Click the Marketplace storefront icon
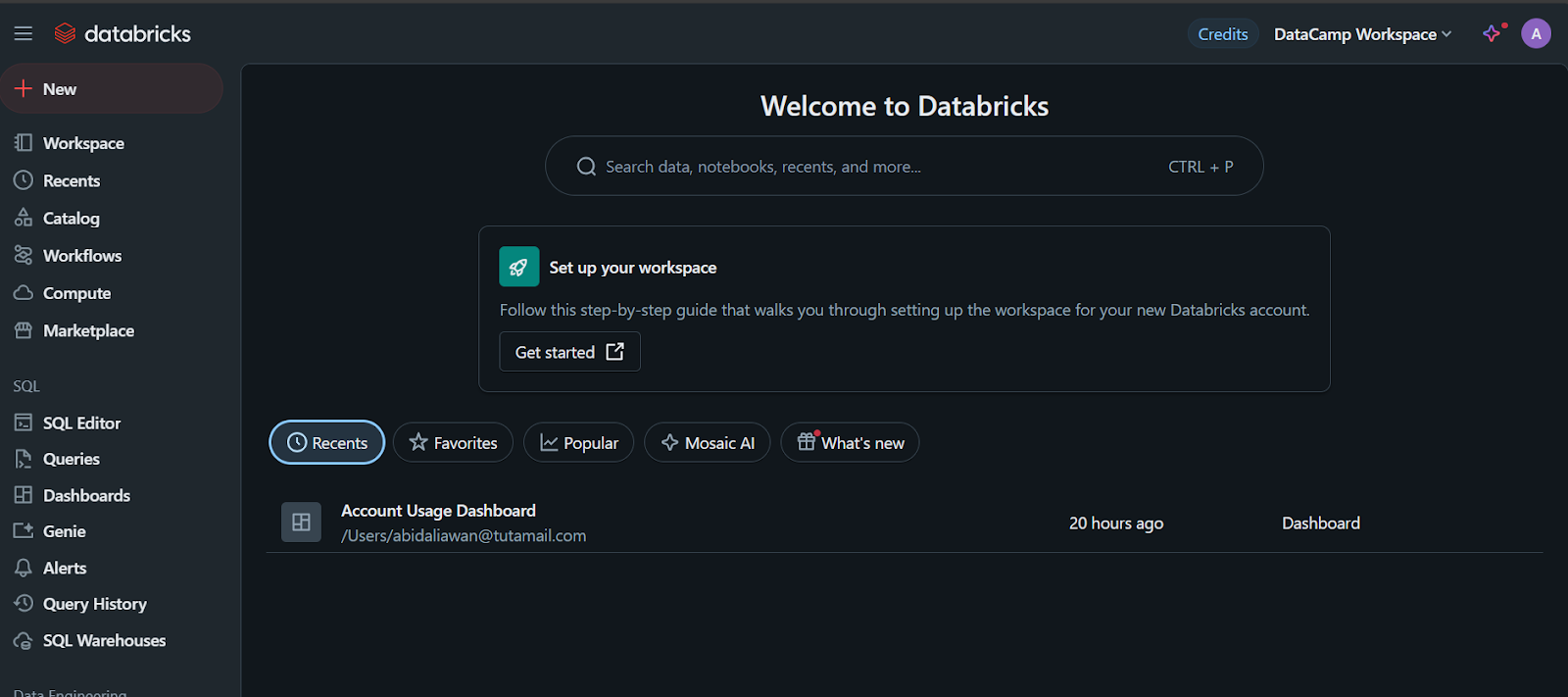1568x697 pixels. click(x=24, y=330)
